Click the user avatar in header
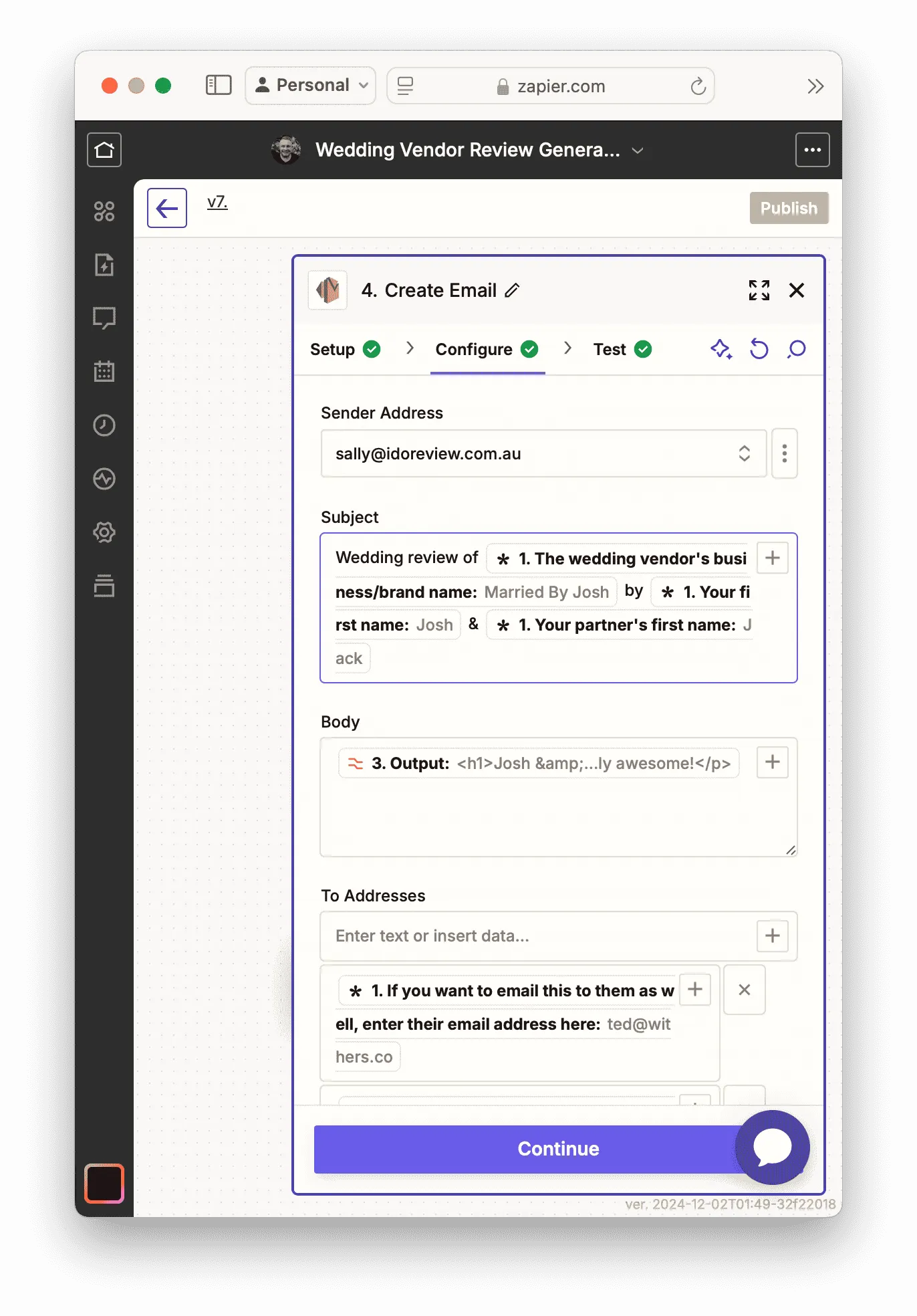Image resolution: width=917 pixels, height=1316 pixels. [x=286, y=149]
